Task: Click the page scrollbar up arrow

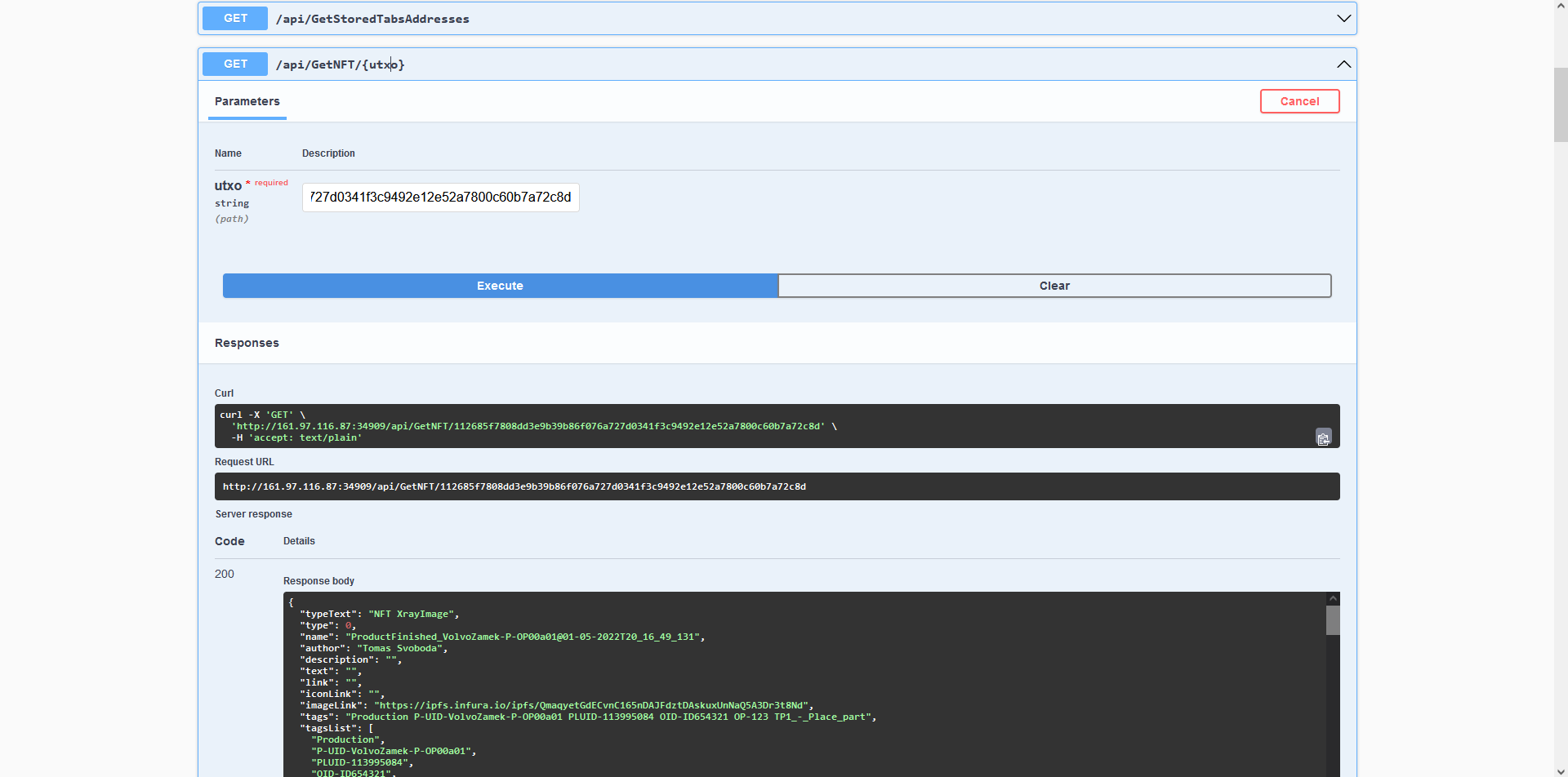Action: pos(1561,6)
